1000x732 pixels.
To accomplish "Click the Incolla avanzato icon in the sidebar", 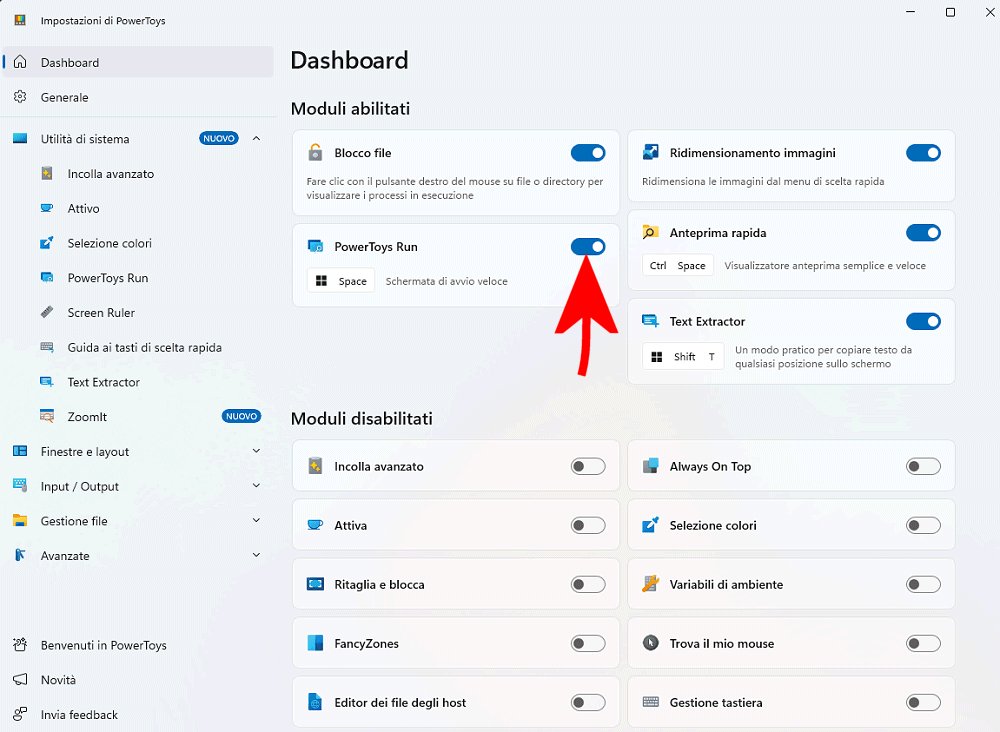I will (x=47, y=173).
